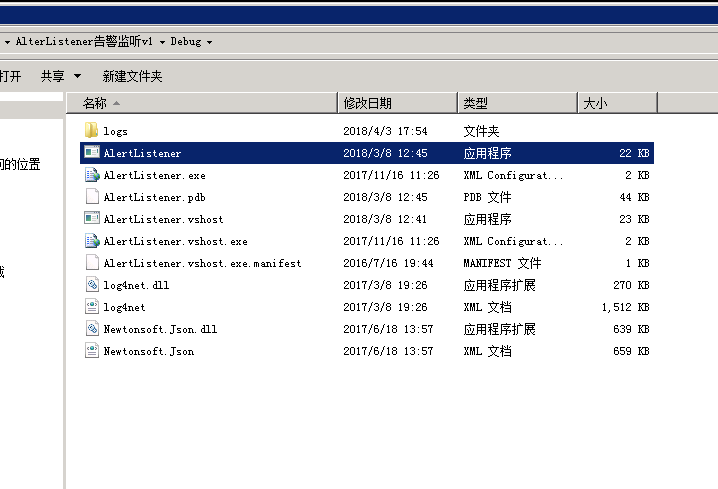Sort by the 类型 column header
718x489 pixels.
click(517, 103)
